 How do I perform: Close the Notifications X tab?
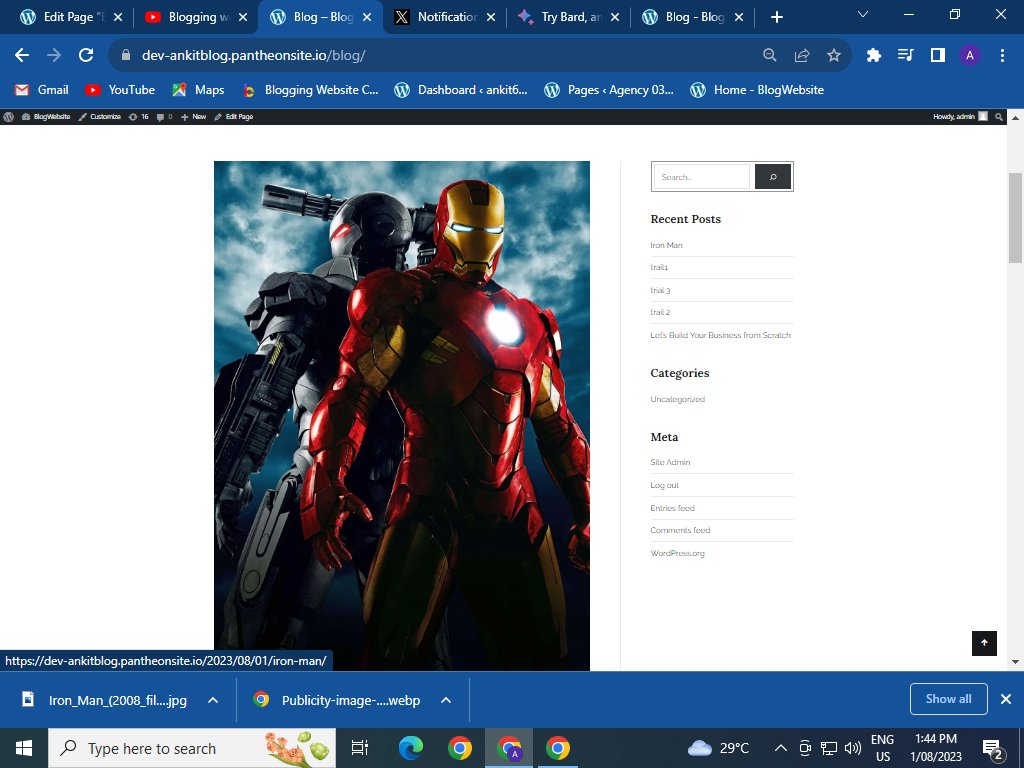pos(490,17)
